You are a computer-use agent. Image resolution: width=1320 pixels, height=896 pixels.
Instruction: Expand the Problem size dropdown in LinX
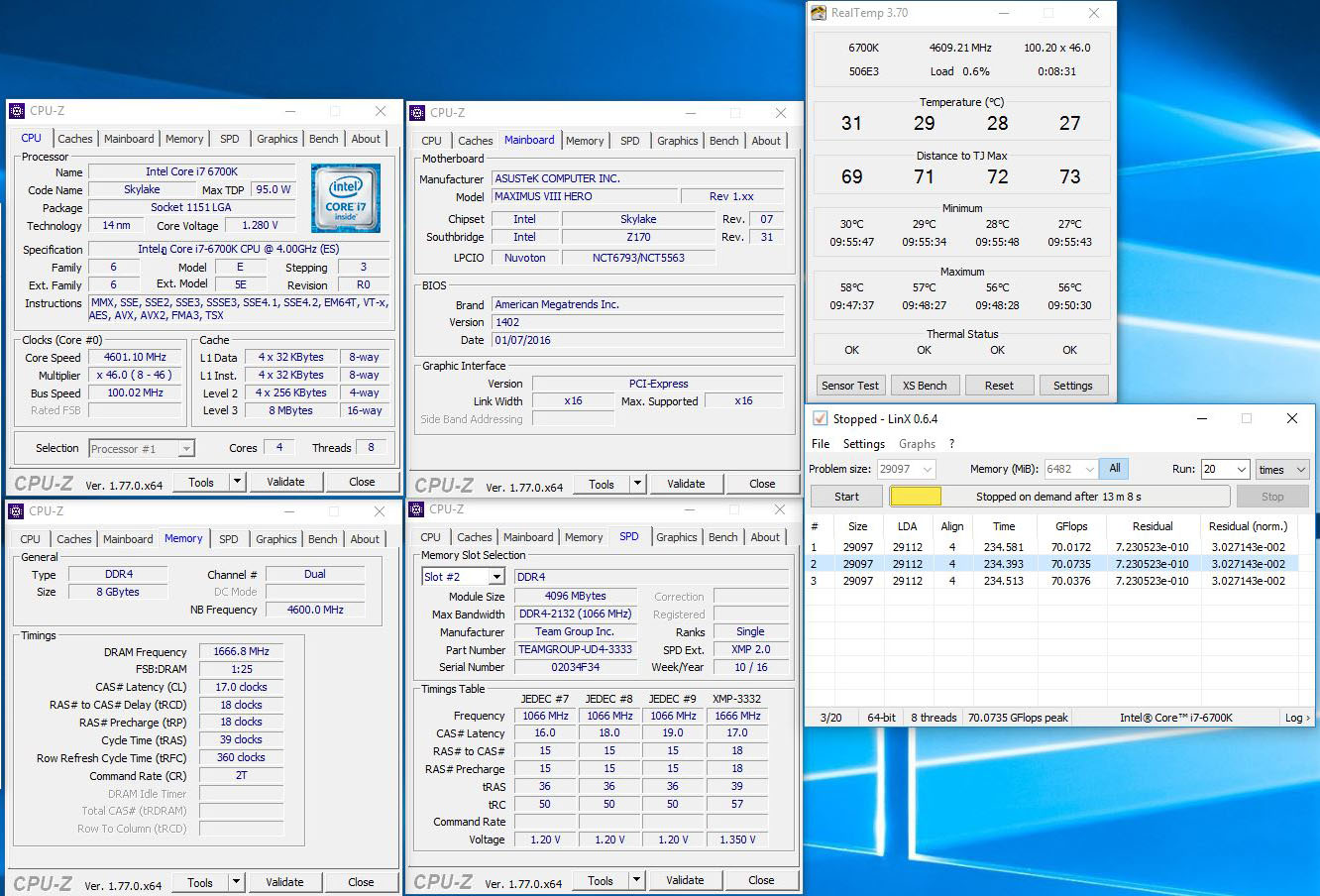pyautogui.click(x=928, y=469)
